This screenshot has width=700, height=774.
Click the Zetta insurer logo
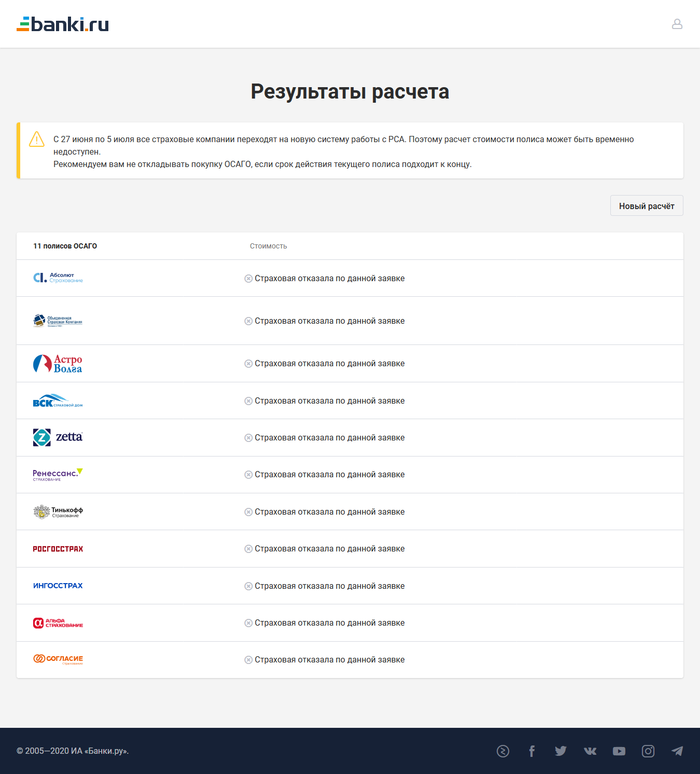[x=58, y=437]
